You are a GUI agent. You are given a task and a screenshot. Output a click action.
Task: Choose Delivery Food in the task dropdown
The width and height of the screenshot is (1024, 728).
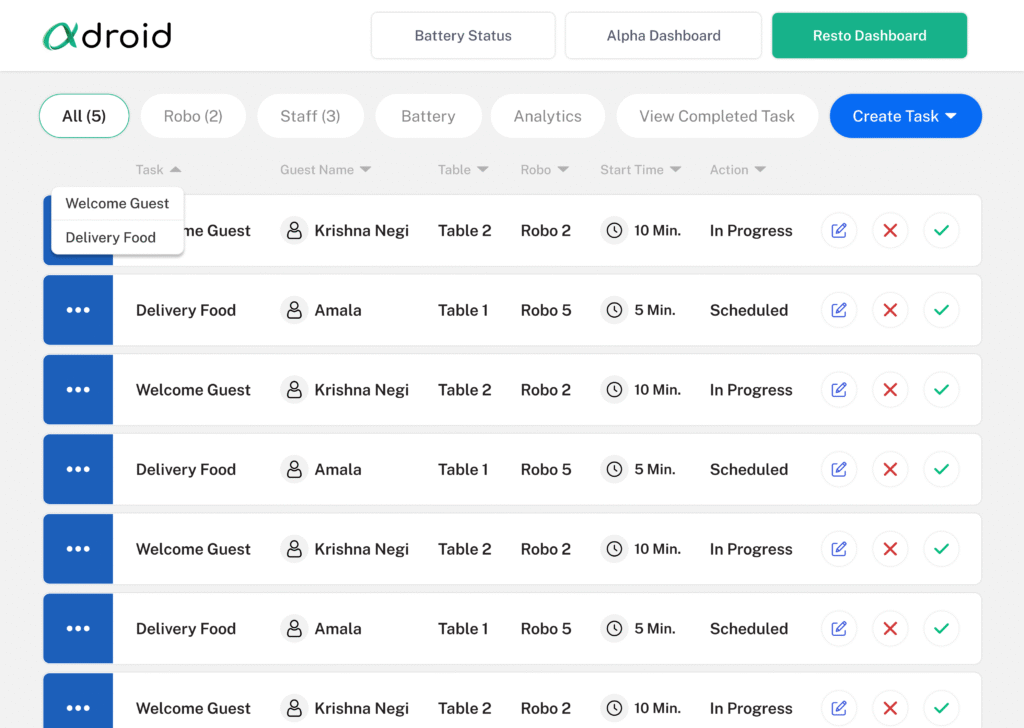point(111,238)
